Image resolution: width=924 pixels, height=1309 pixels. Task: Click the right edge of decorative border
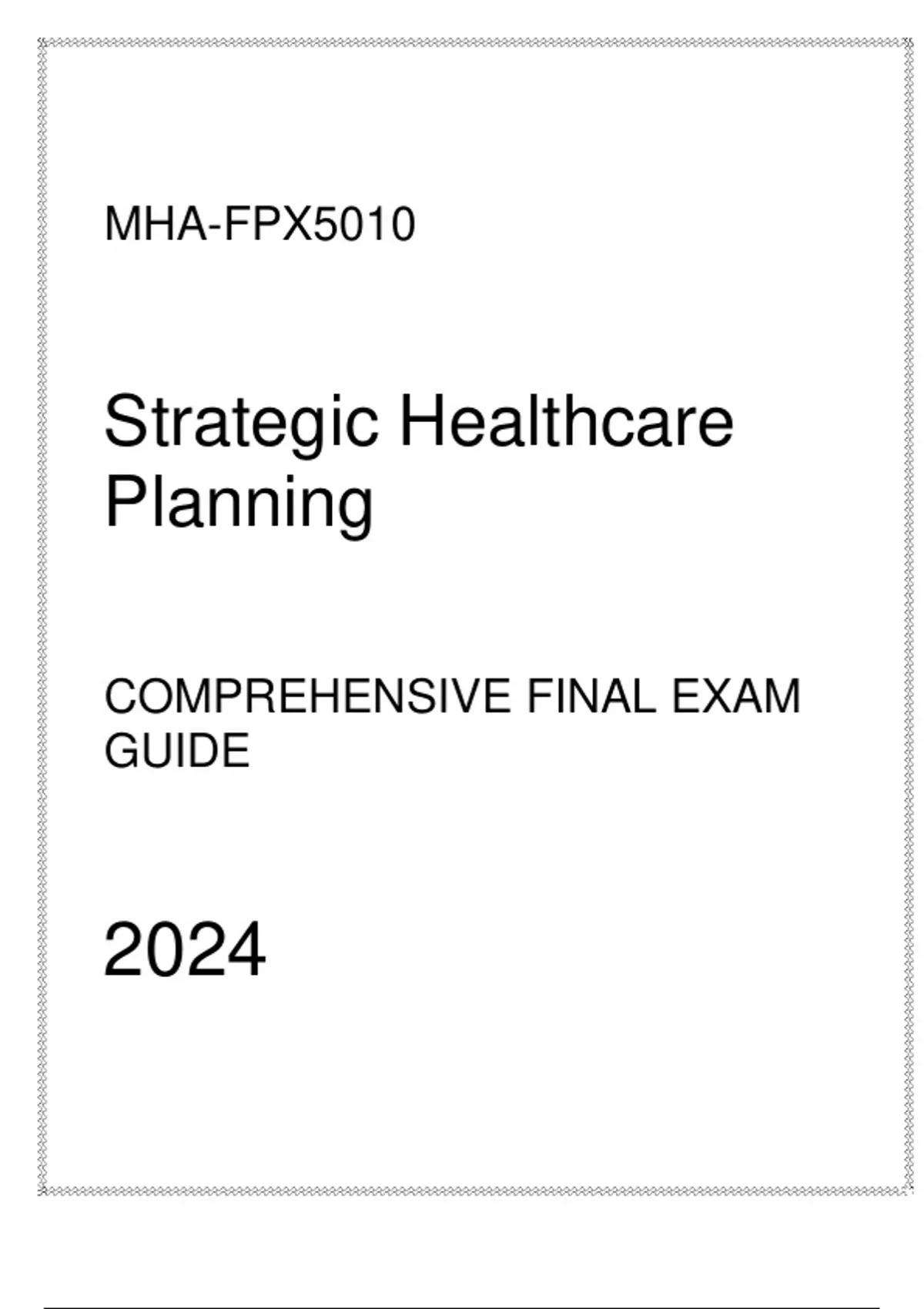[x=907, y=617]
